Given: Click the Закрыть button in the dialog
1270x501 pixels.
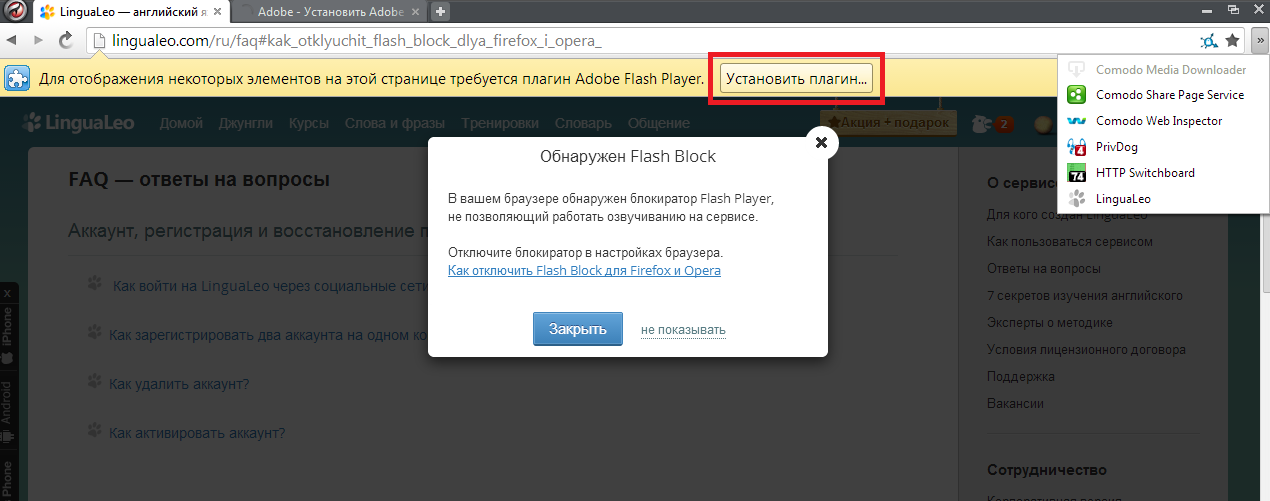Looking at the screenshot, I should [578, 329].
